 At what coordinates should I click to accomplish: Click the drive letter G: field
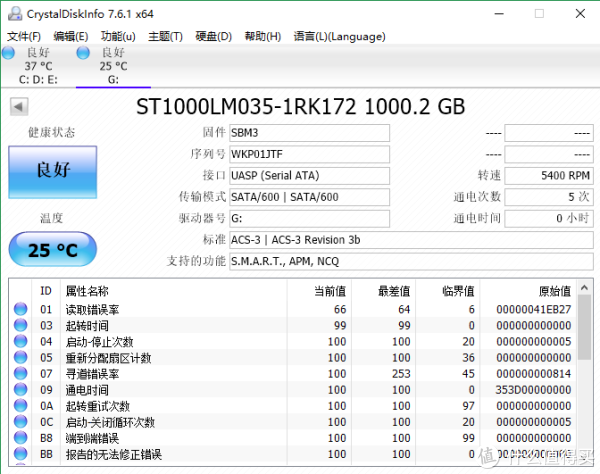click(310, 218)
